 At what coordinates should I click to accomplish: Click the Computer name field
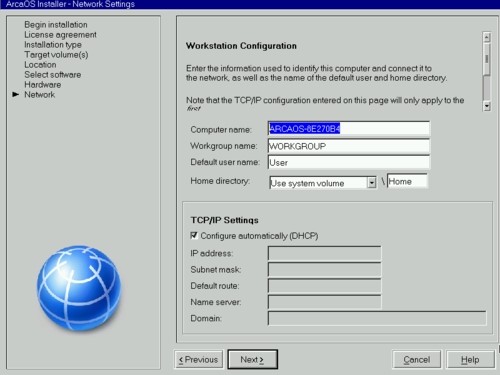pyautogui.click(x=349, y=129)
